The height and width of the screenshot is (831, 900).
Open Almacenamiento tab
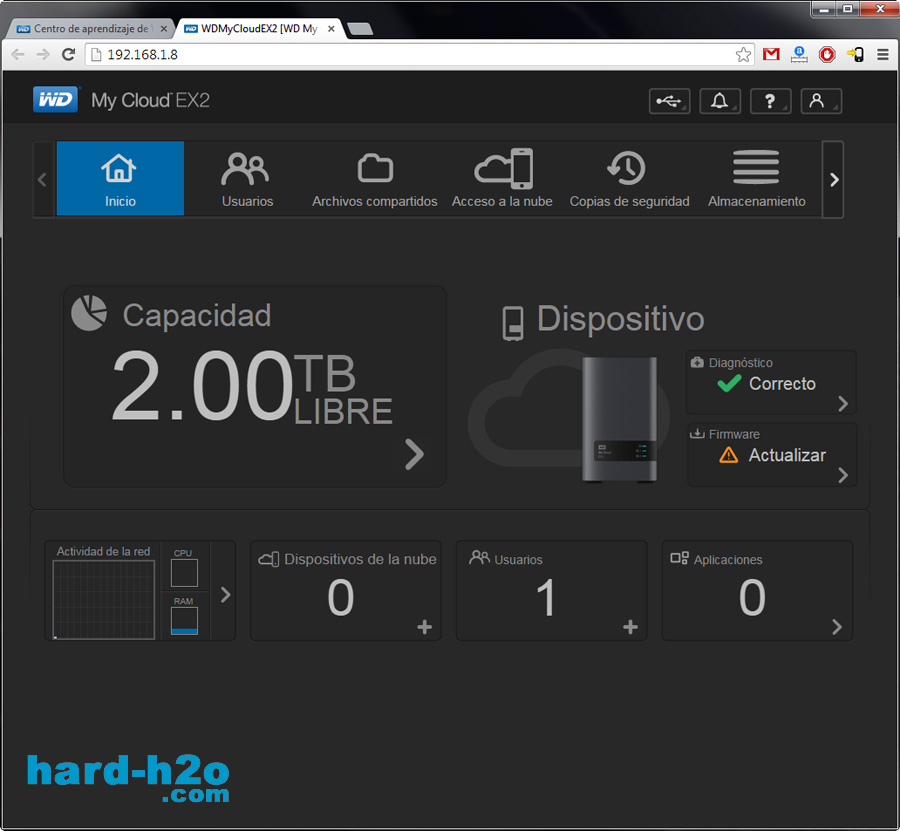point(757,178)
